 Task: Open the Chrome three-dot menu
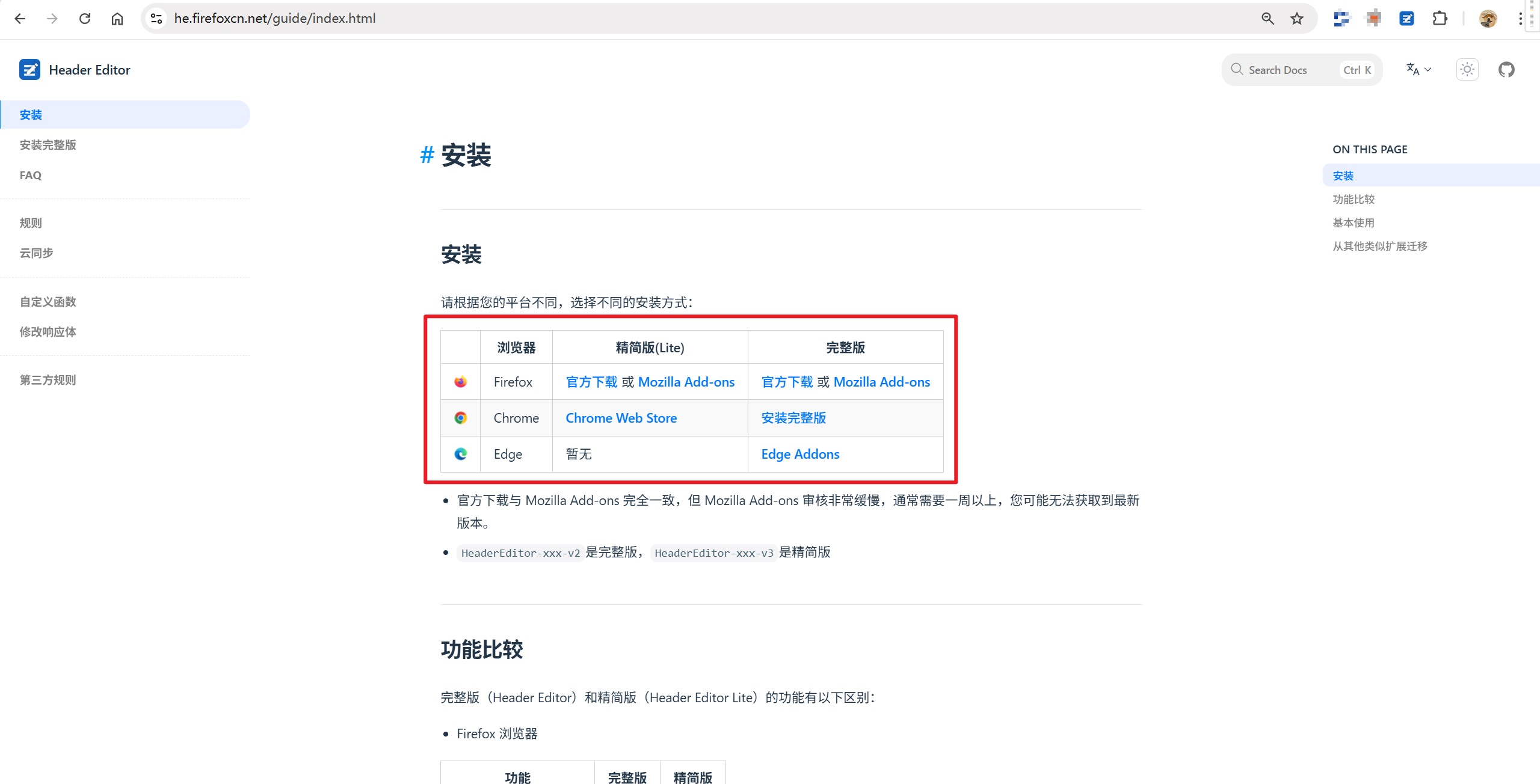click(x=1520, y=19)
